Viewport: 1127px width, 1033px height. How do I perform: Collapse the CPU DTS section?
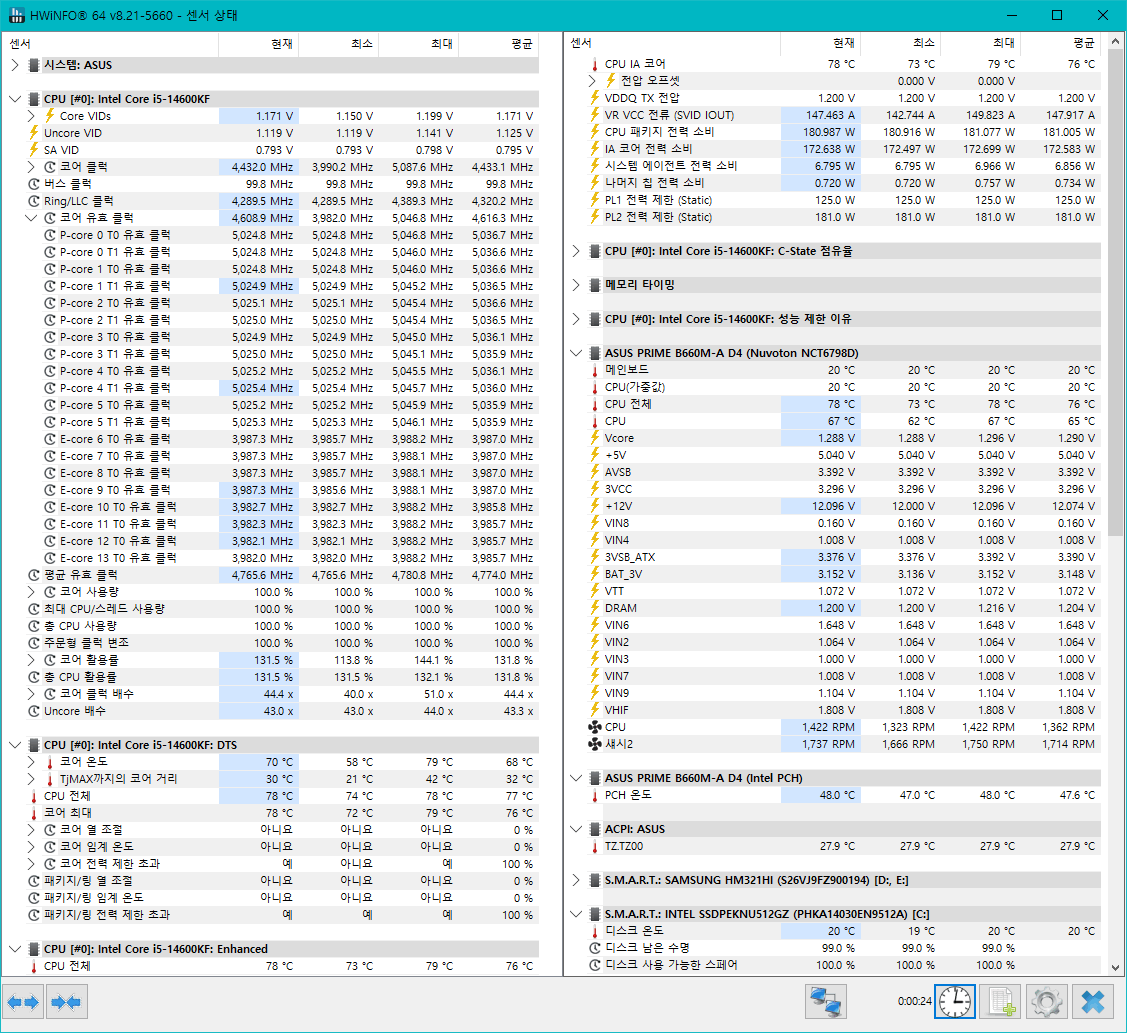point(15,745)
